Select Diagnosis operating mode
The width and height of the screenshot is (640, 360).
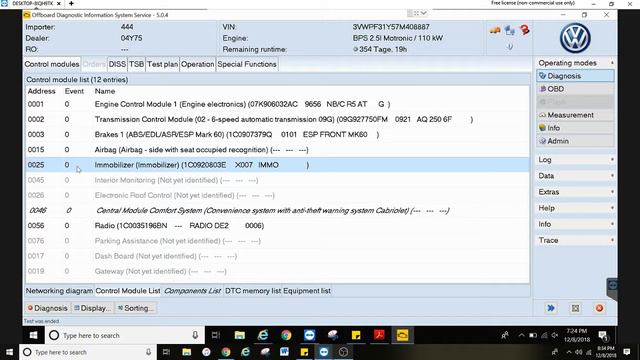click(575, 76)
